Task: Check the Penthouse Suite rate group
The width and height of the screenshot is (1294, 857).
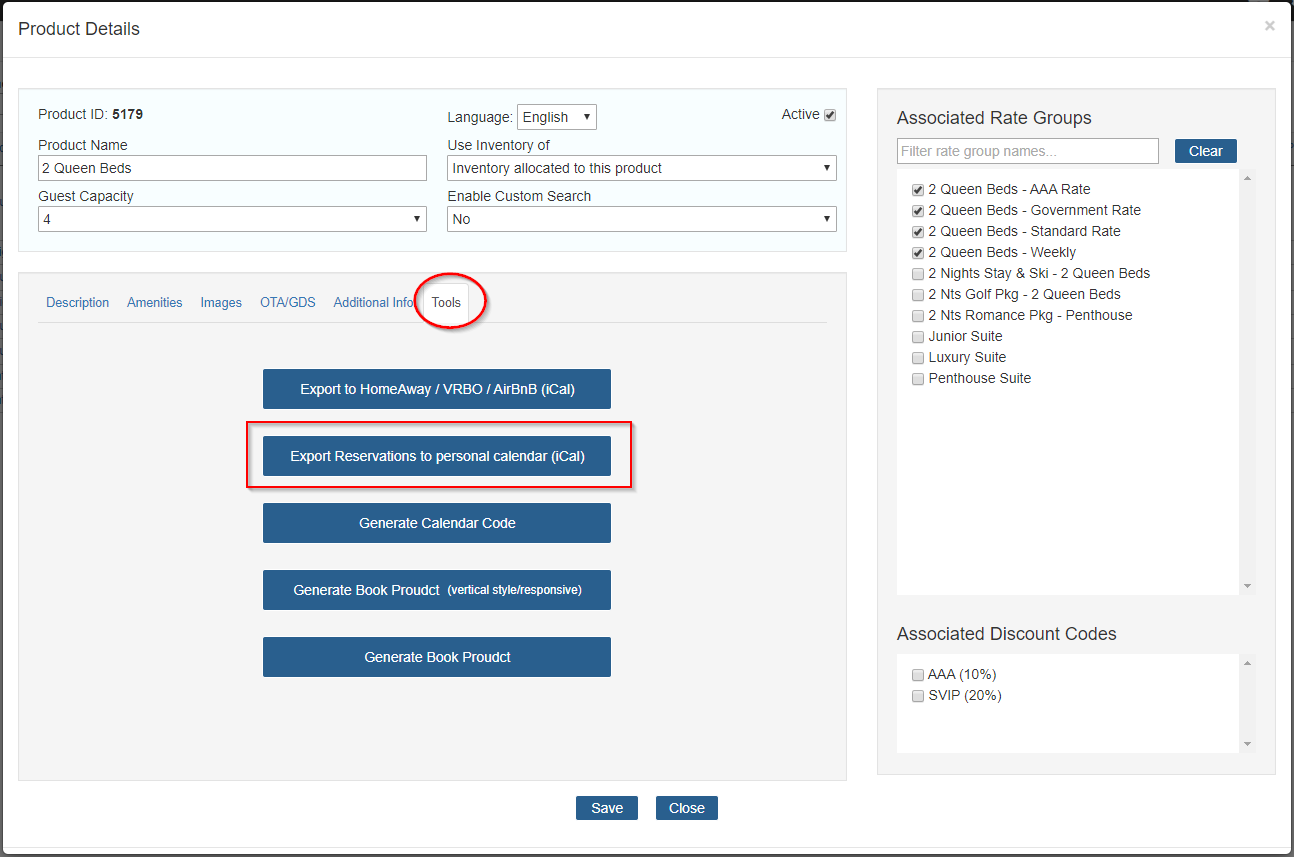Action: (918, 378)
